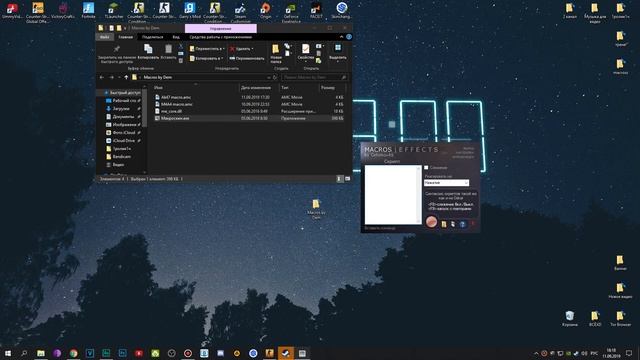Click the red X Удалить button
This screenshot has height=360, width=640.
click(242, 49)
